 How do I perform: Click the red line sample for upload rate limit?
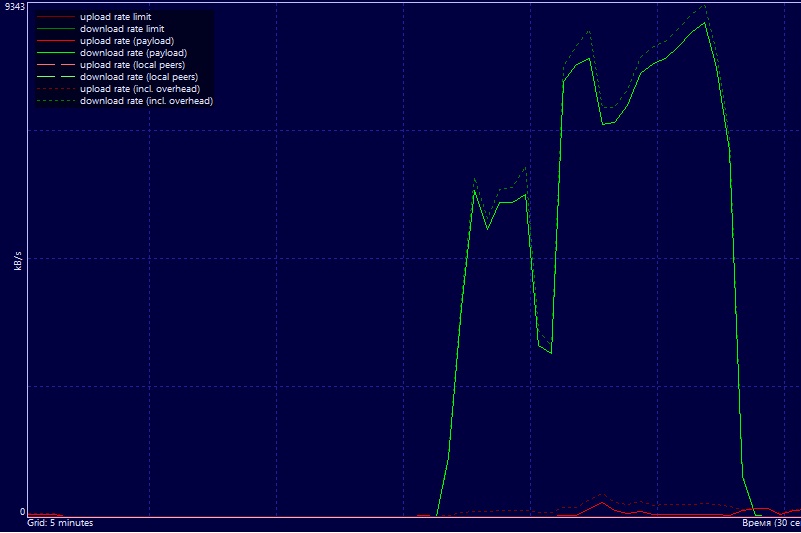[x=54, y=18]
